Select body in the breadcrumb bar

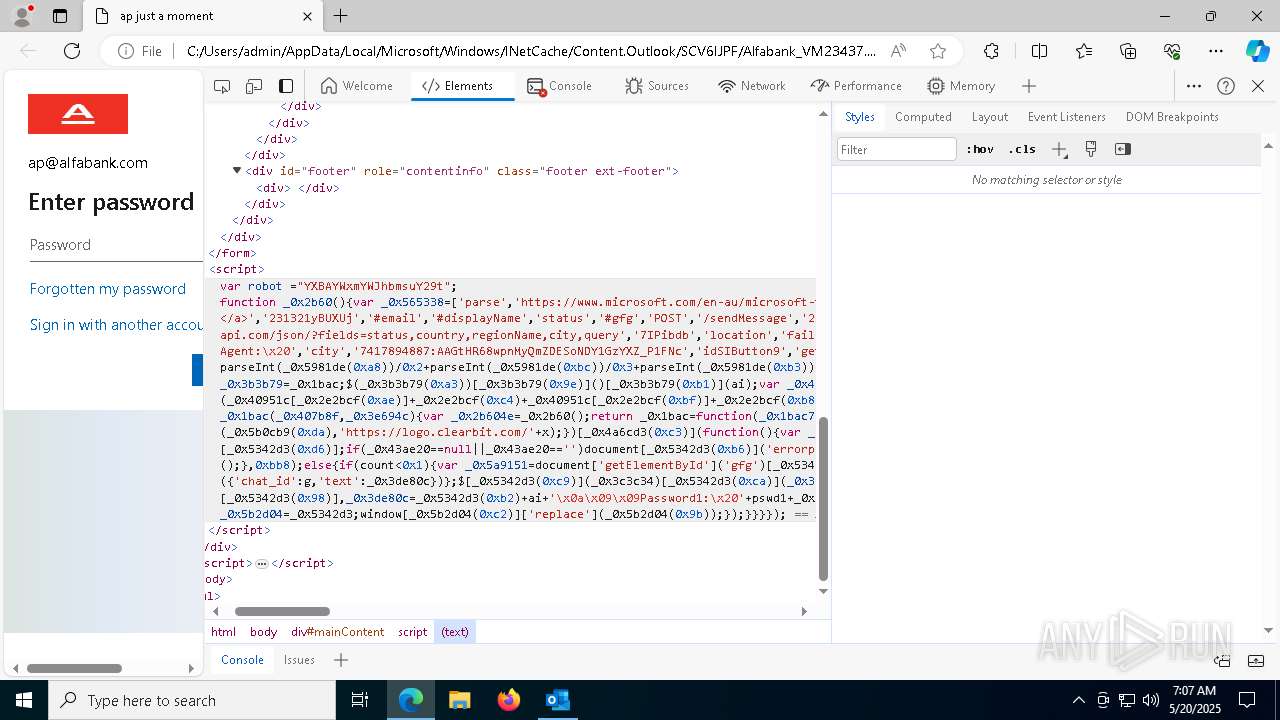pyautogui.click(x=263, y=632)
